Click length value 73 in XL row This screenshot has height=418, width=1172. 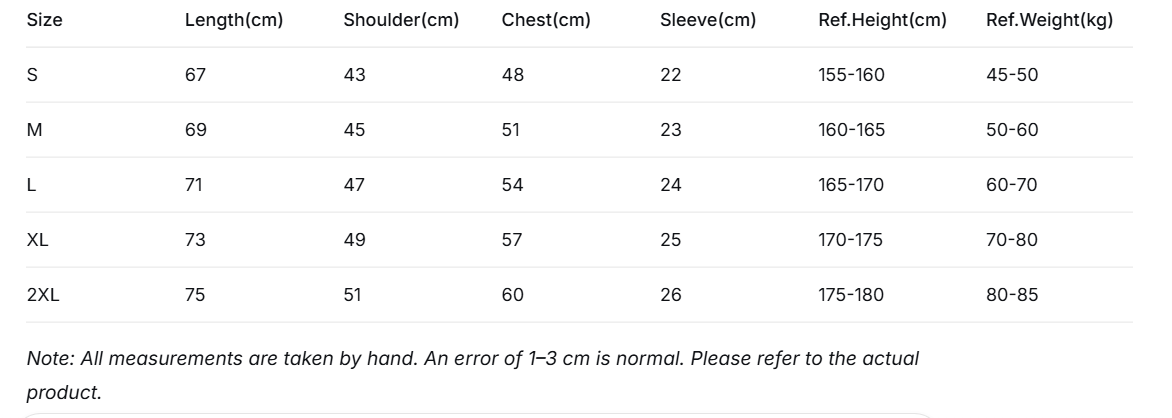[x=195, y=240]
